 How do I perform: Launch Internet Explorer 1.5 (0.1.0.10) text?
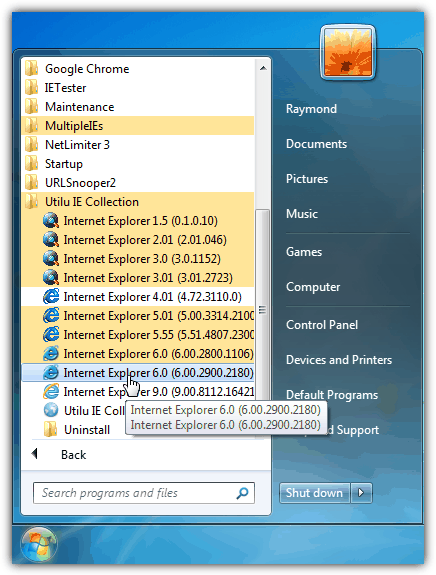pos(140,221)
